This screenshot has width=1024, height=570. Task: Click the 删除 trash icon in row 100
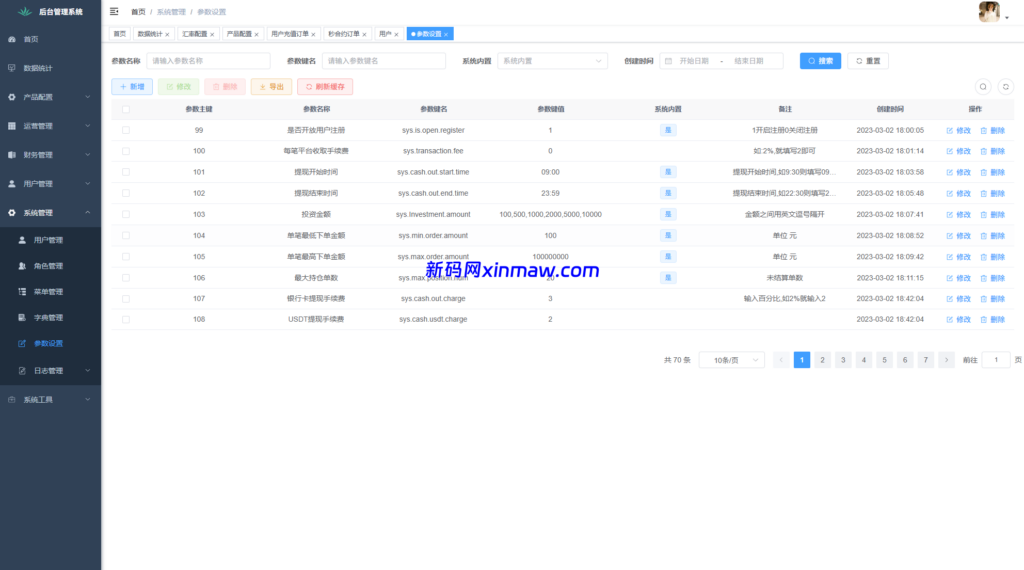(984, 151)
